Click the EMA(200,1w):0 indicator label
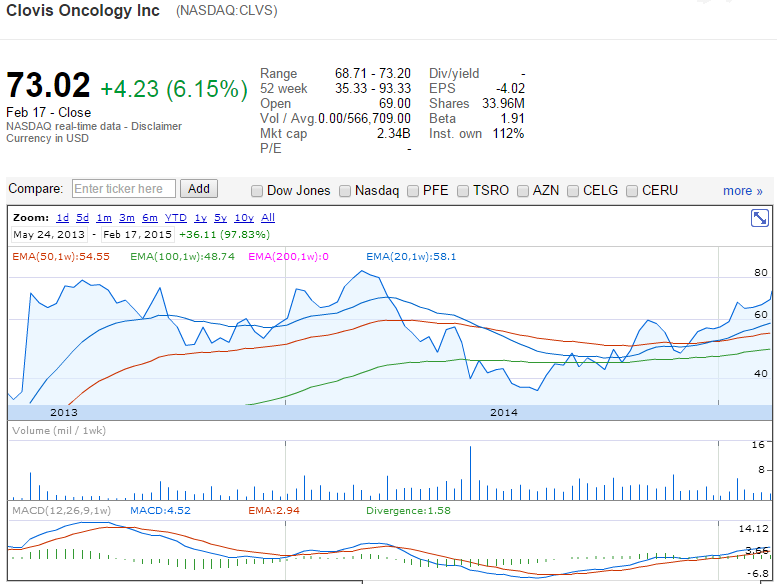 288,257
